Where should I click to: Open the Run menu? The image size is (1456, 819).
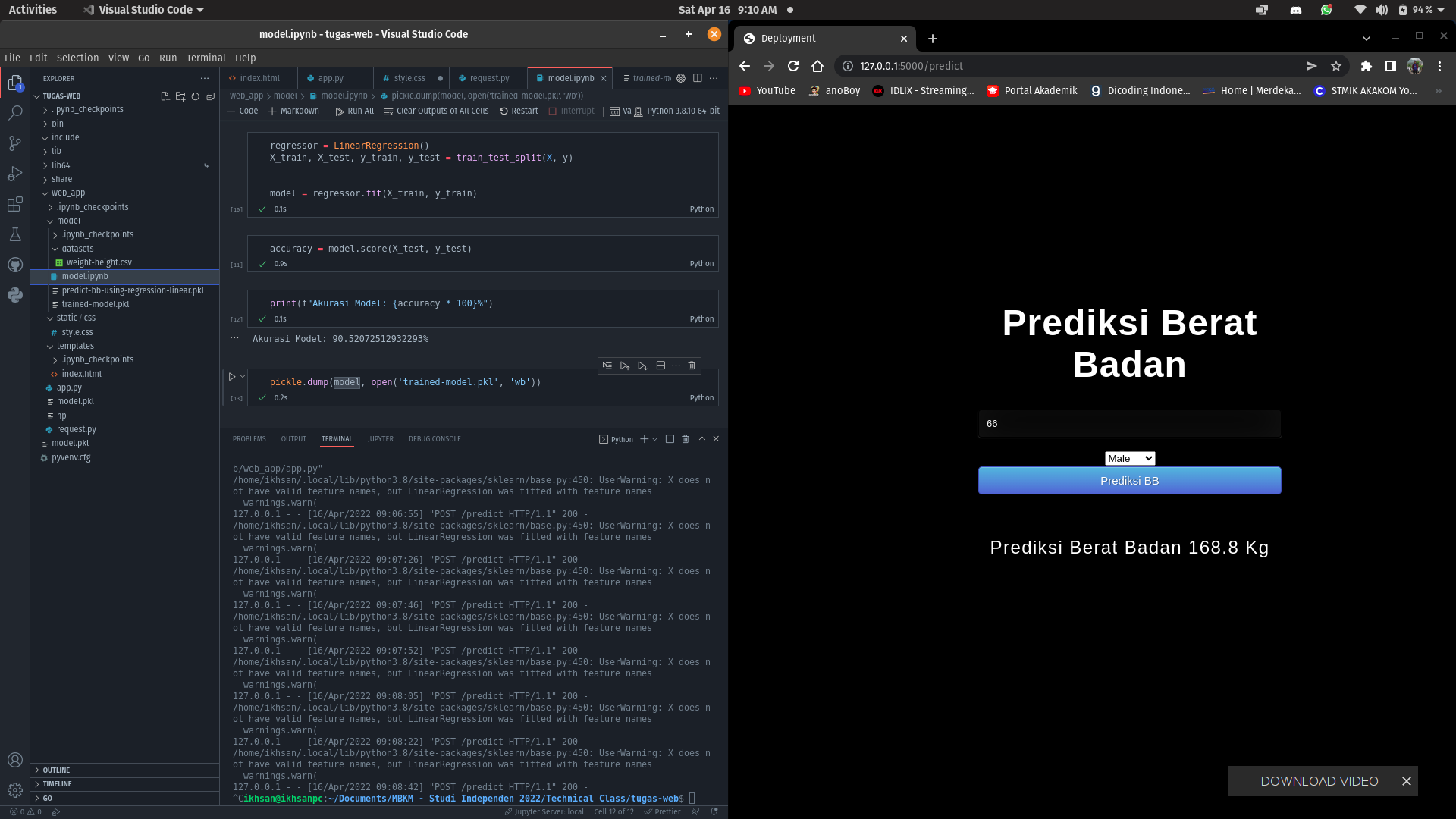click(168, 58)
